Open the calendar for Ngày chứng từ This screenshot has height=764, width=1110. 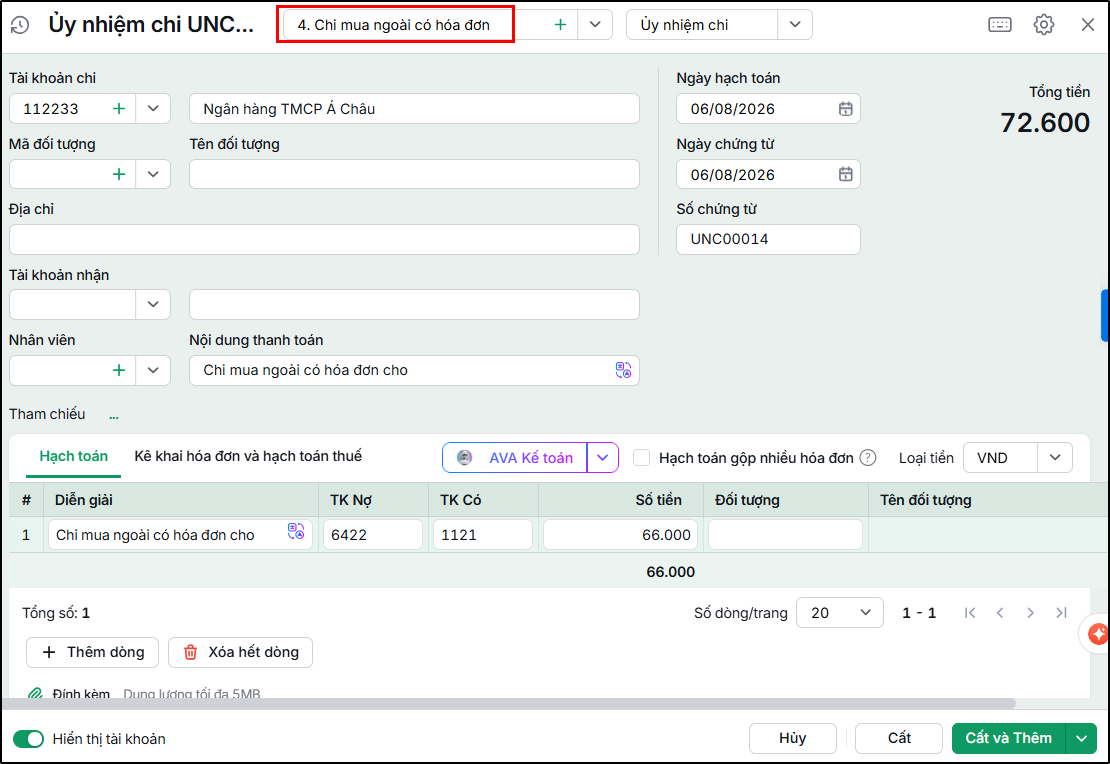click(845, 174)
